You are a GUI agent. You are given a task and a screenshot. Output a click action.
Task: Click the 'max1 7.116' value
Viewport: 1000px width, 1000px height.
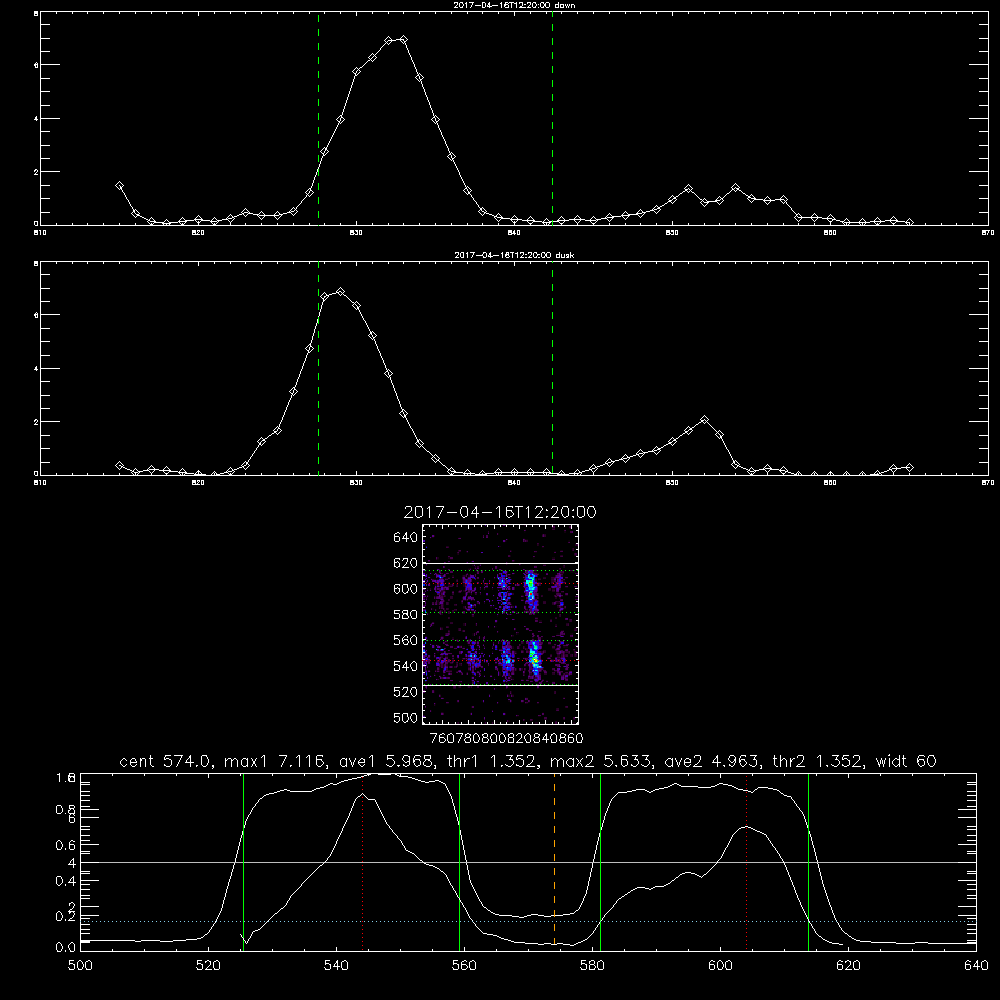click(x=274, y=761)
